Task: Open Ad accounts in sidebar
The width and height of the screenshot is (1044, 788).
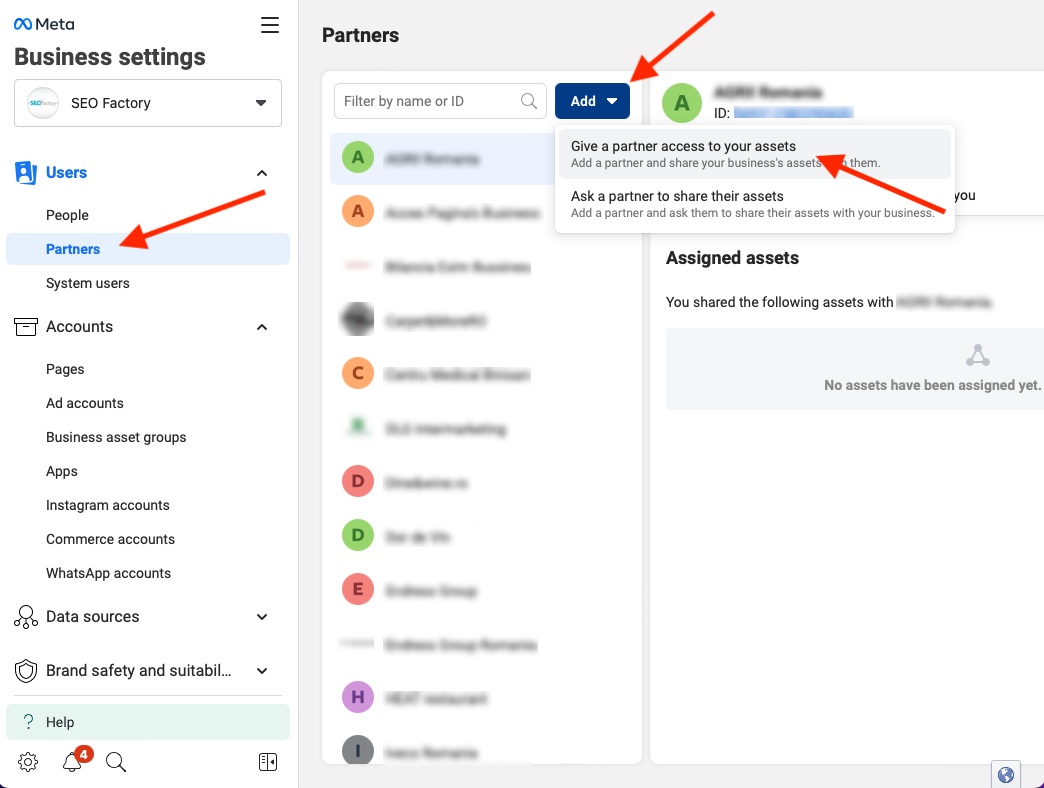Action: [85, 403]
